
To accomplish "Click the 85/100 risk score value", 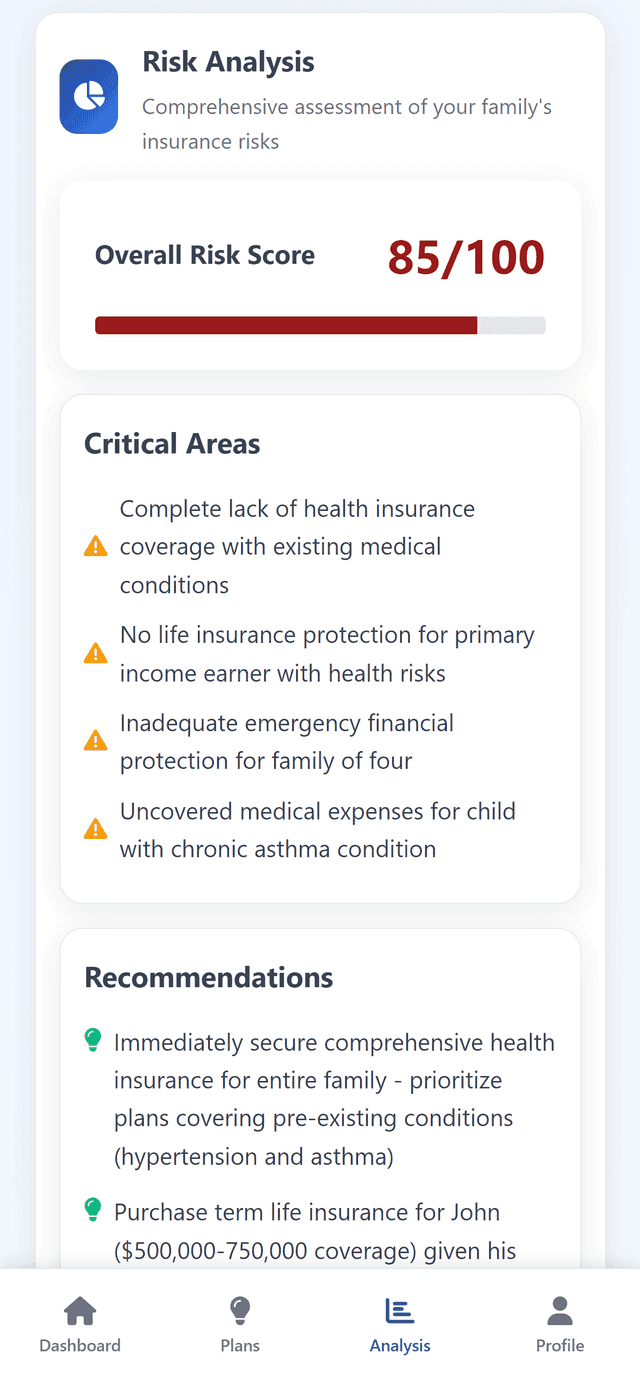I will pos(466,257).
